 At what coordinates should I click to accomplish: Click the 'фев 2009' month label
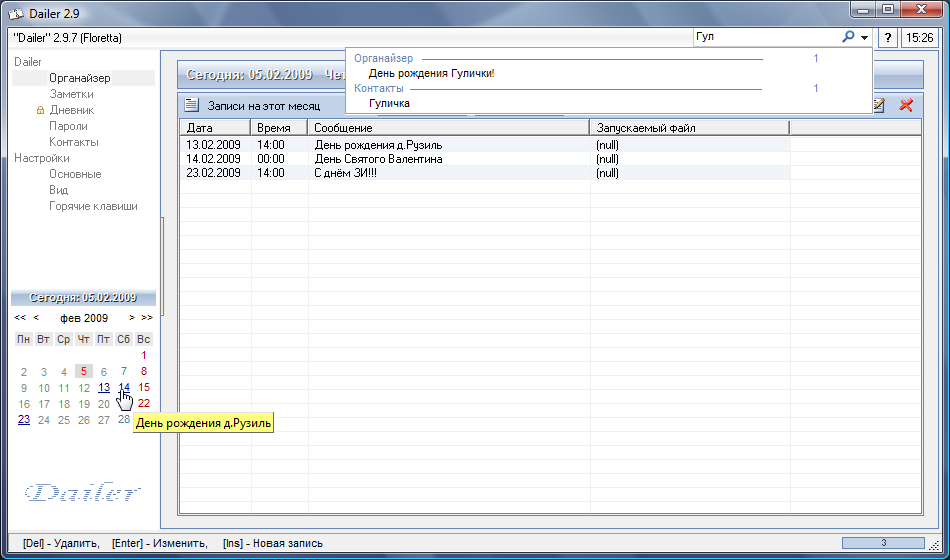tap(84, 318)
